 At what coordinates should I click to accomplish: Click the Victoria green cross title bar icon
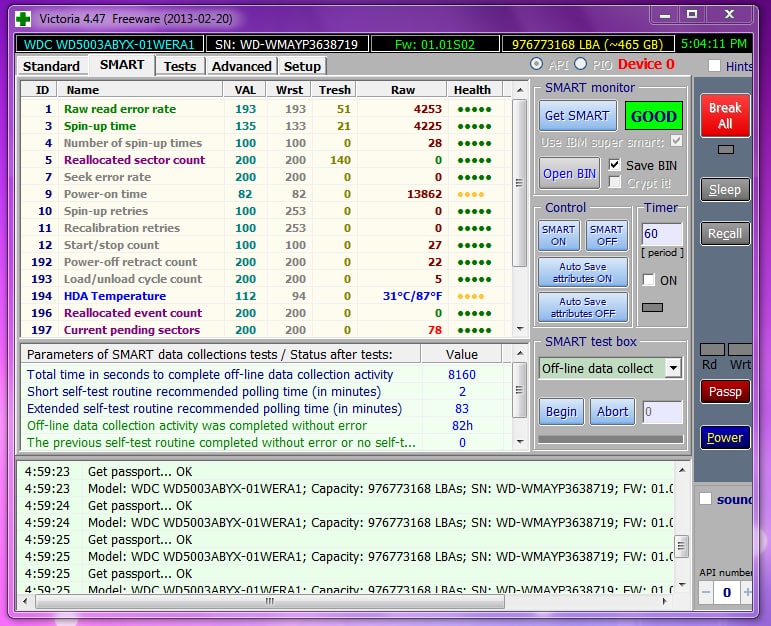coord(22,17)
